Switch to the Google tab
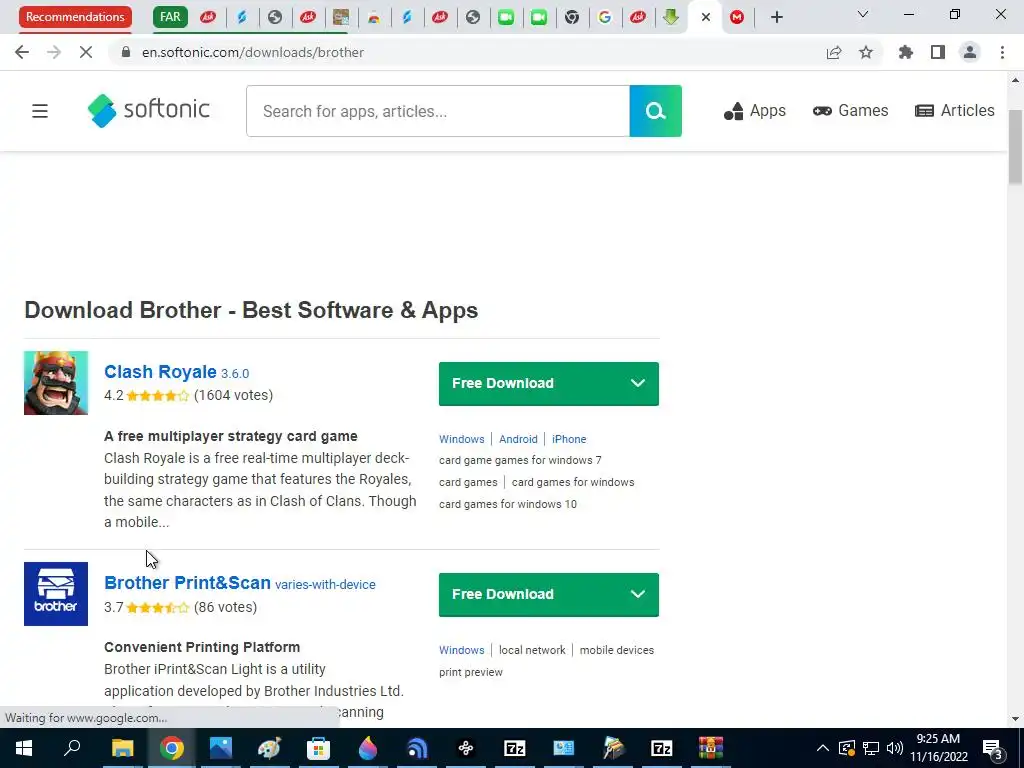Image resolution: width=1024 pixels, height=768 pixels. click(x=605, y=17)
